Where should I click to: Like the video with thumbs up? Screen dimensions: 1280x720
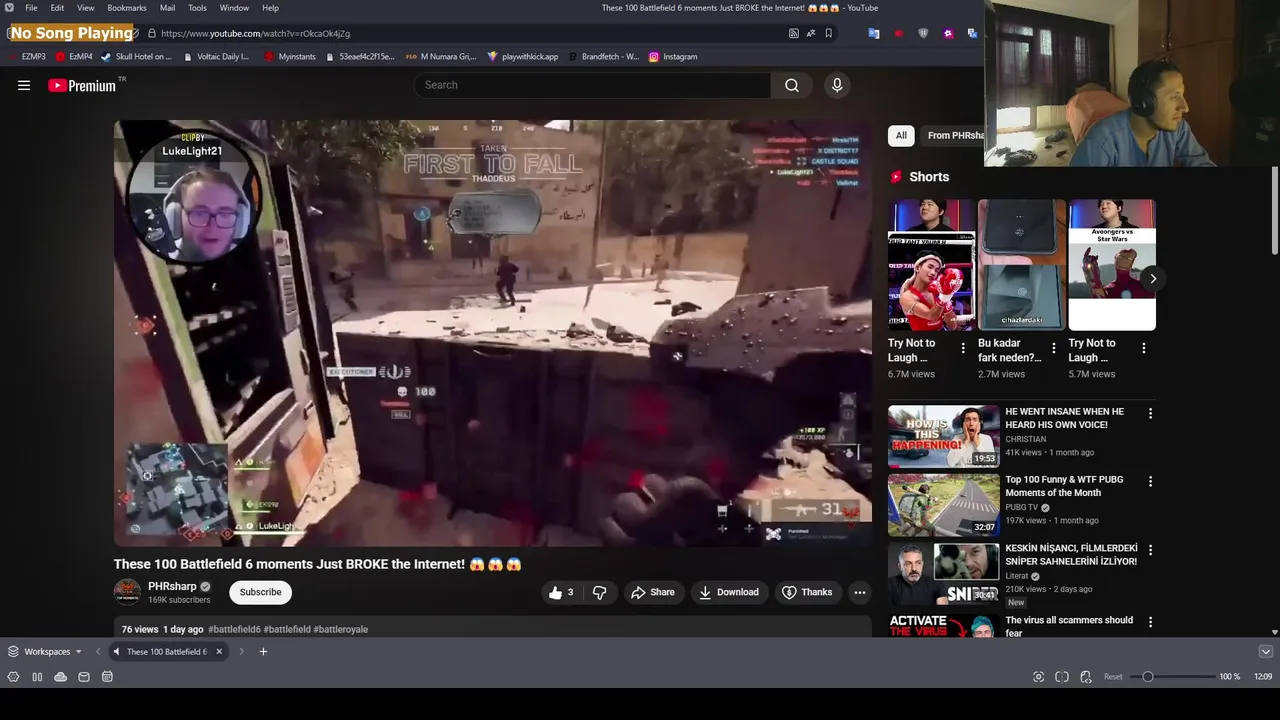tap(561, 592)
